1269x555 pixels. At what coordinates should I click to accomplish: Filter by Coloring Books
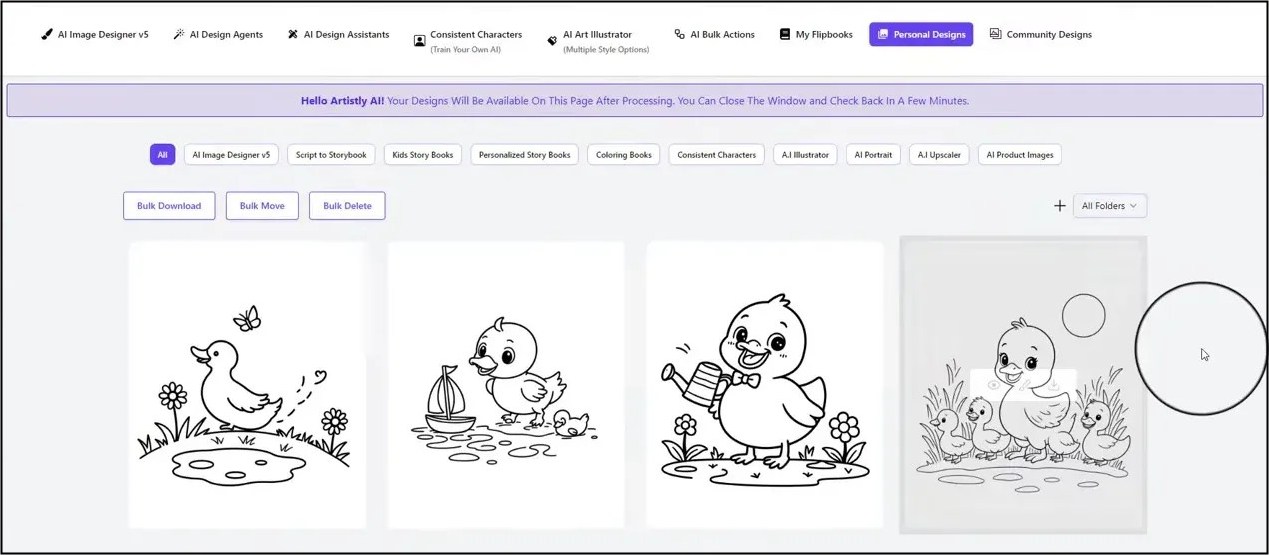click(x=624, y=155)
